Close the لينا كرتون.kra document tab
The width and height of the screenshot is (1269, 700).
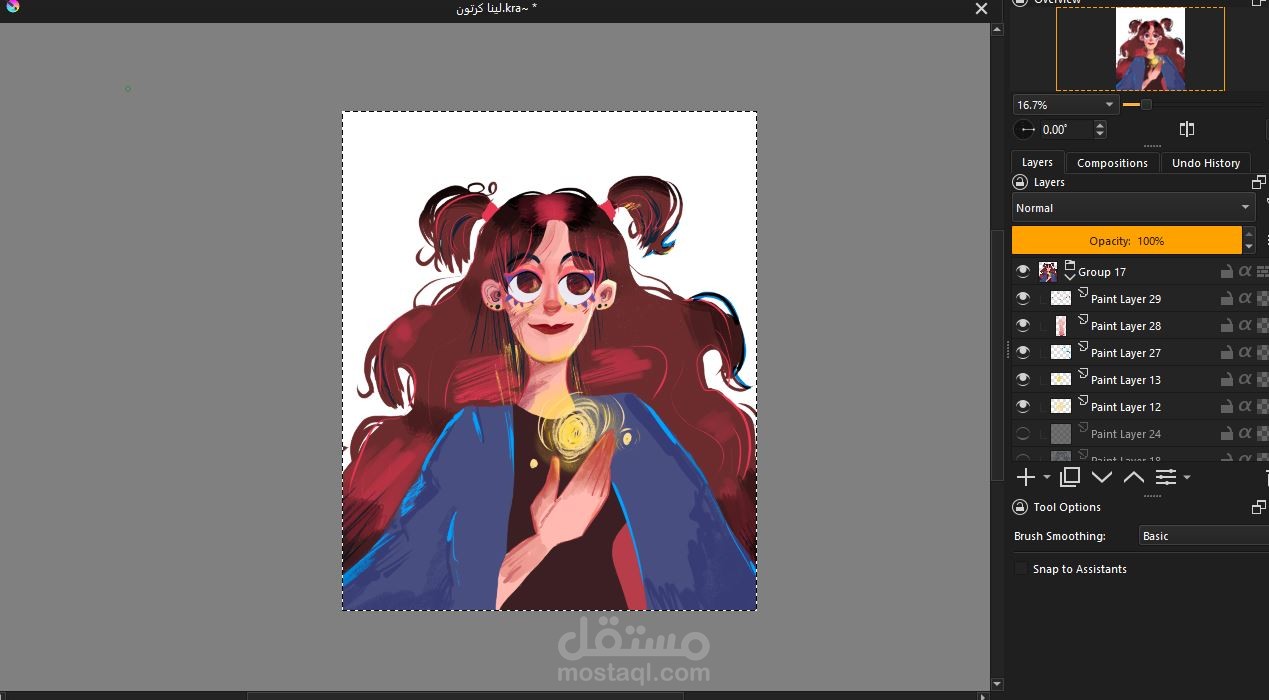click(x=981, y=9)
